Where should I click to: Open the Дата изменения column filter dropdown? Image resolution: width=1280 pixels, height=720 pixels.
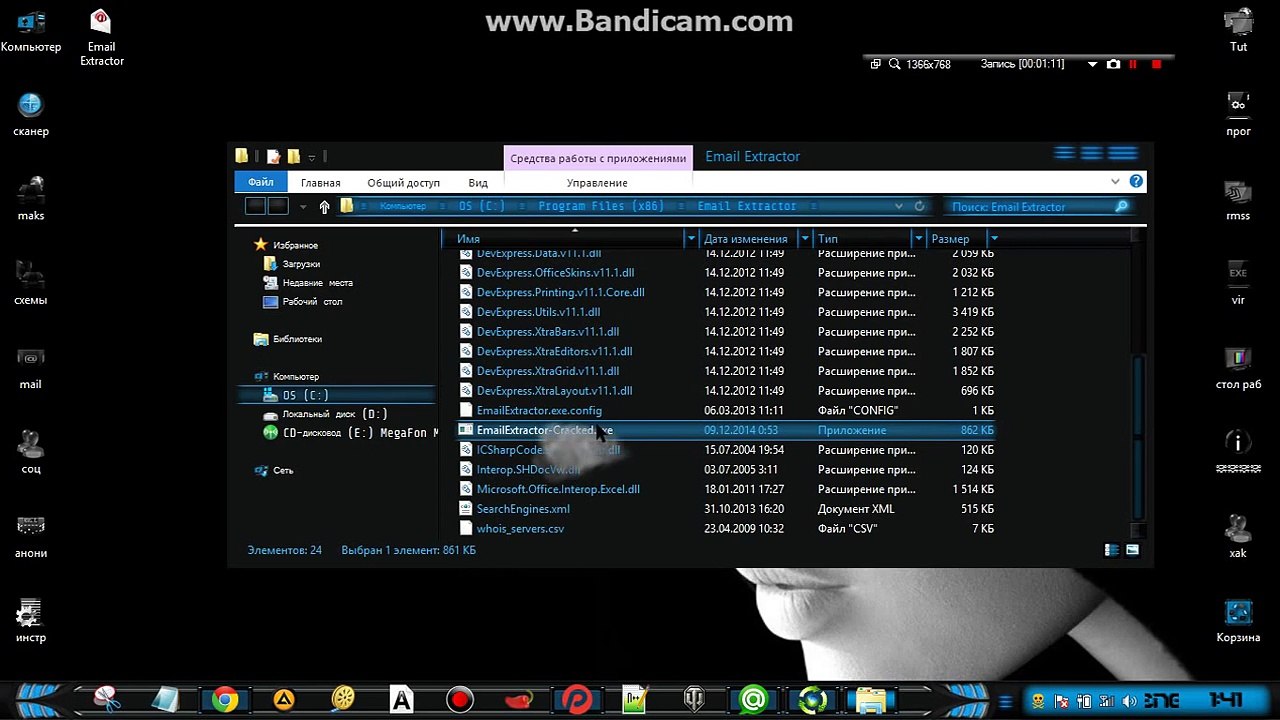(x=807, y=239)
